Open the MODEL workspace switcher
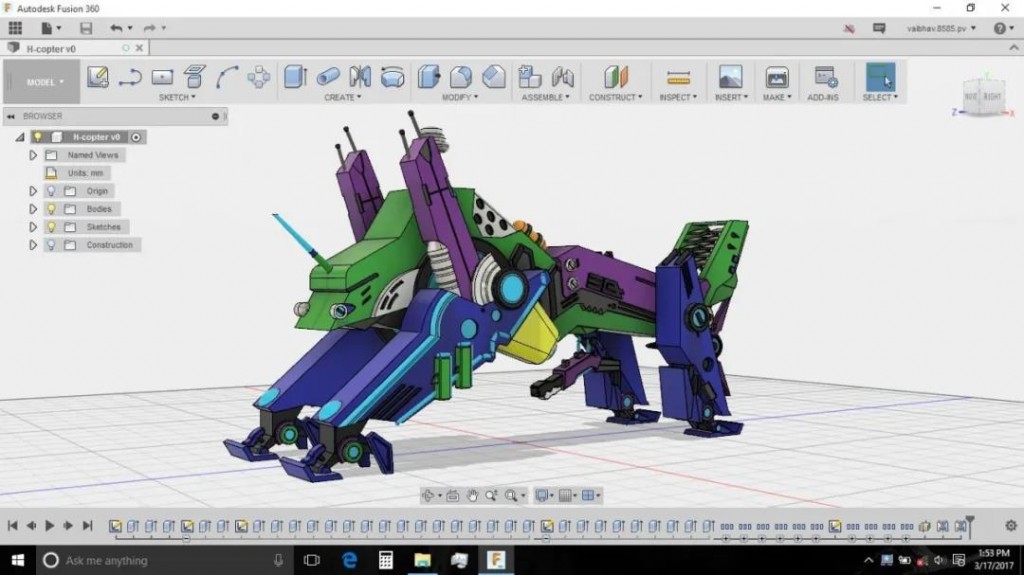This screenshot has width=1024, height=575. coord(44,82)
